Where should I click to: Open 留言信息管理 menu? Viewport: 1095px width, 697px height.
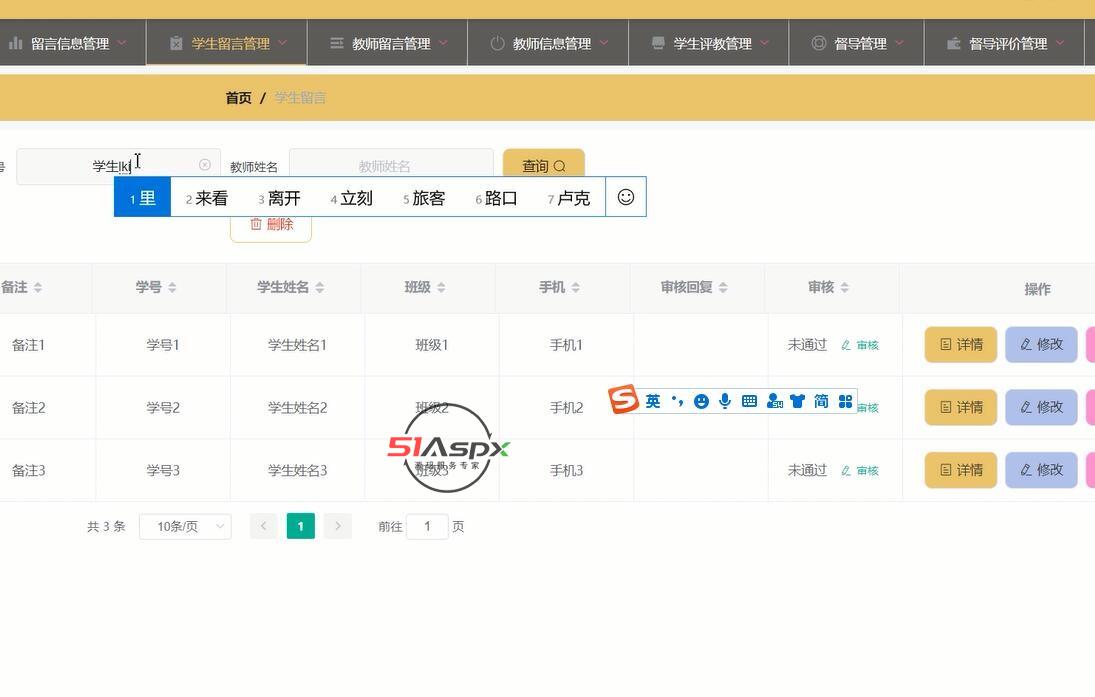(x=68, y=43)
